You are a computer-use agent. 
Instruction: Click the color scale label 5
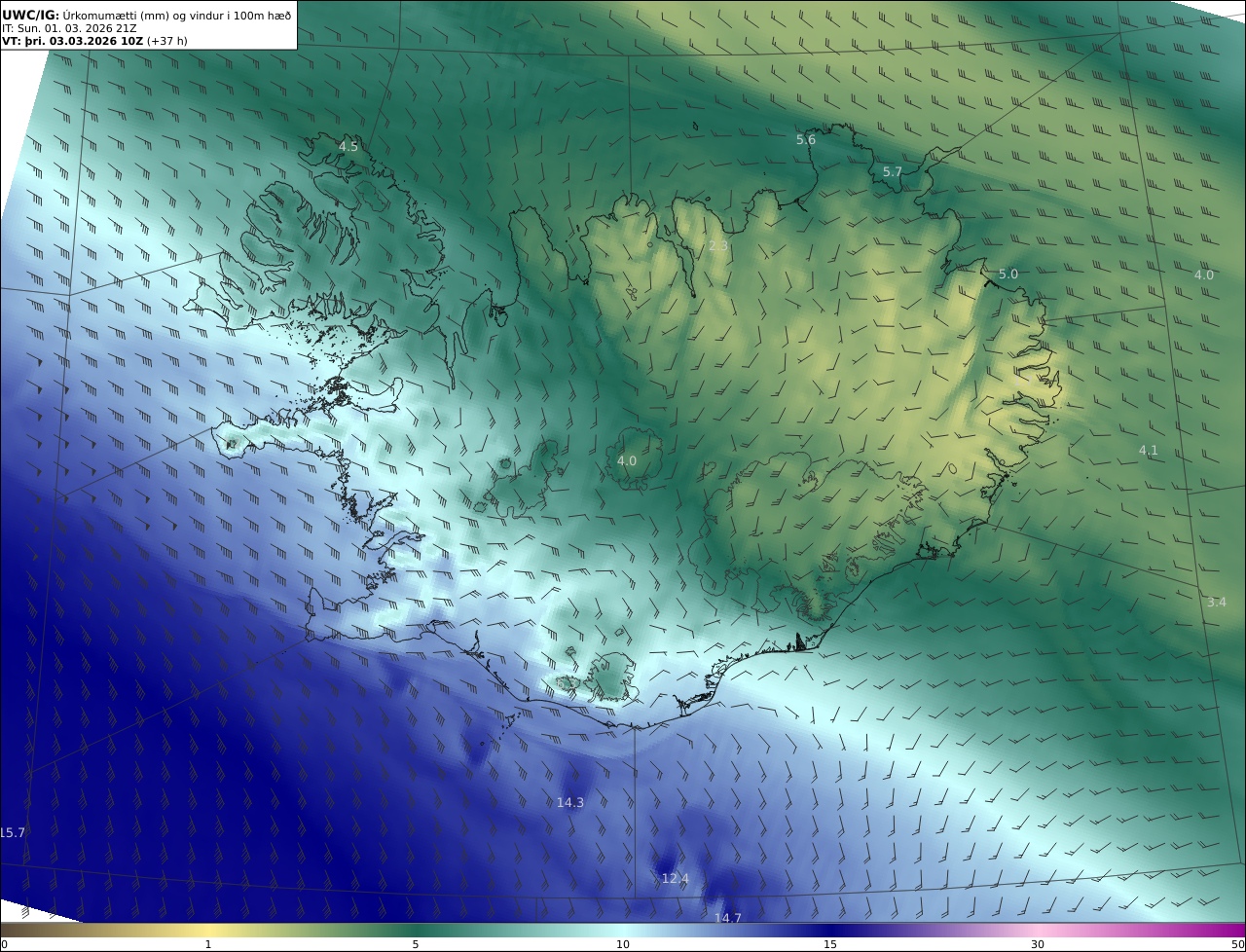pyautogui.click(x=416, y=944)
